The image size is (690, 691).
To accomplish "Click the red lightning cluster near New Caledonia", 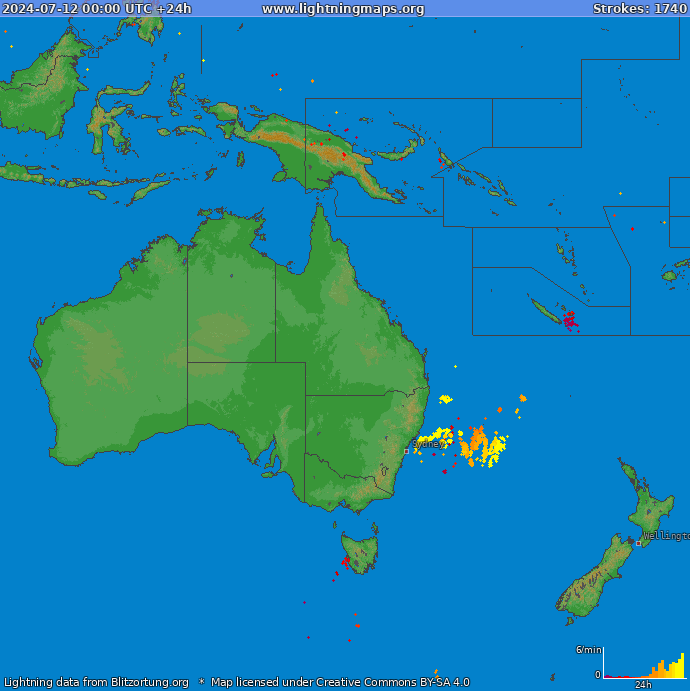I will [x=569, y=320].
